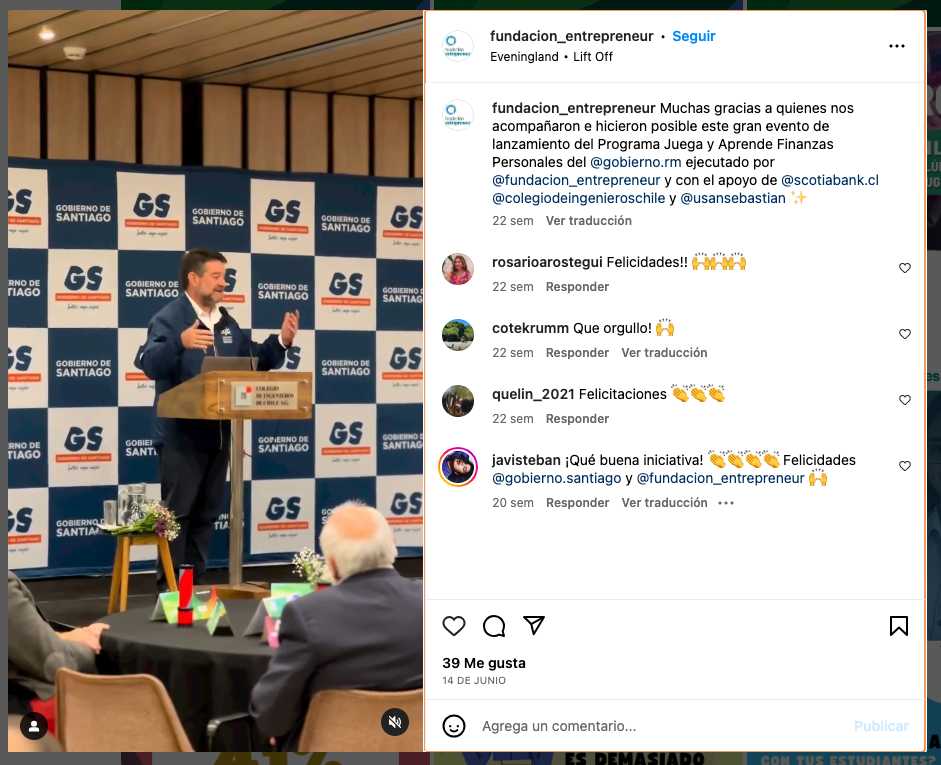Like javisteban's comment
The width and height of the screenshot is (941, 765).
tap(904, 466)
